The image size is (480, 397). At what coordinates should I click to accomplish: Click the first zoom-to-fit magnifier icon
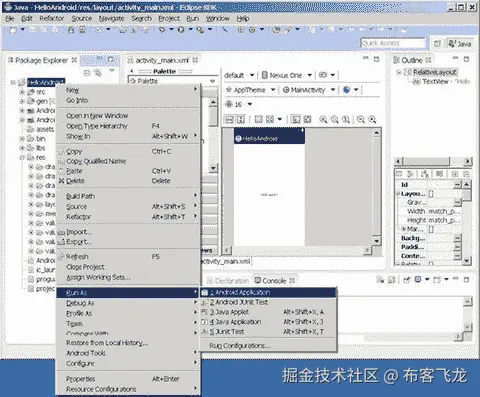323,119
